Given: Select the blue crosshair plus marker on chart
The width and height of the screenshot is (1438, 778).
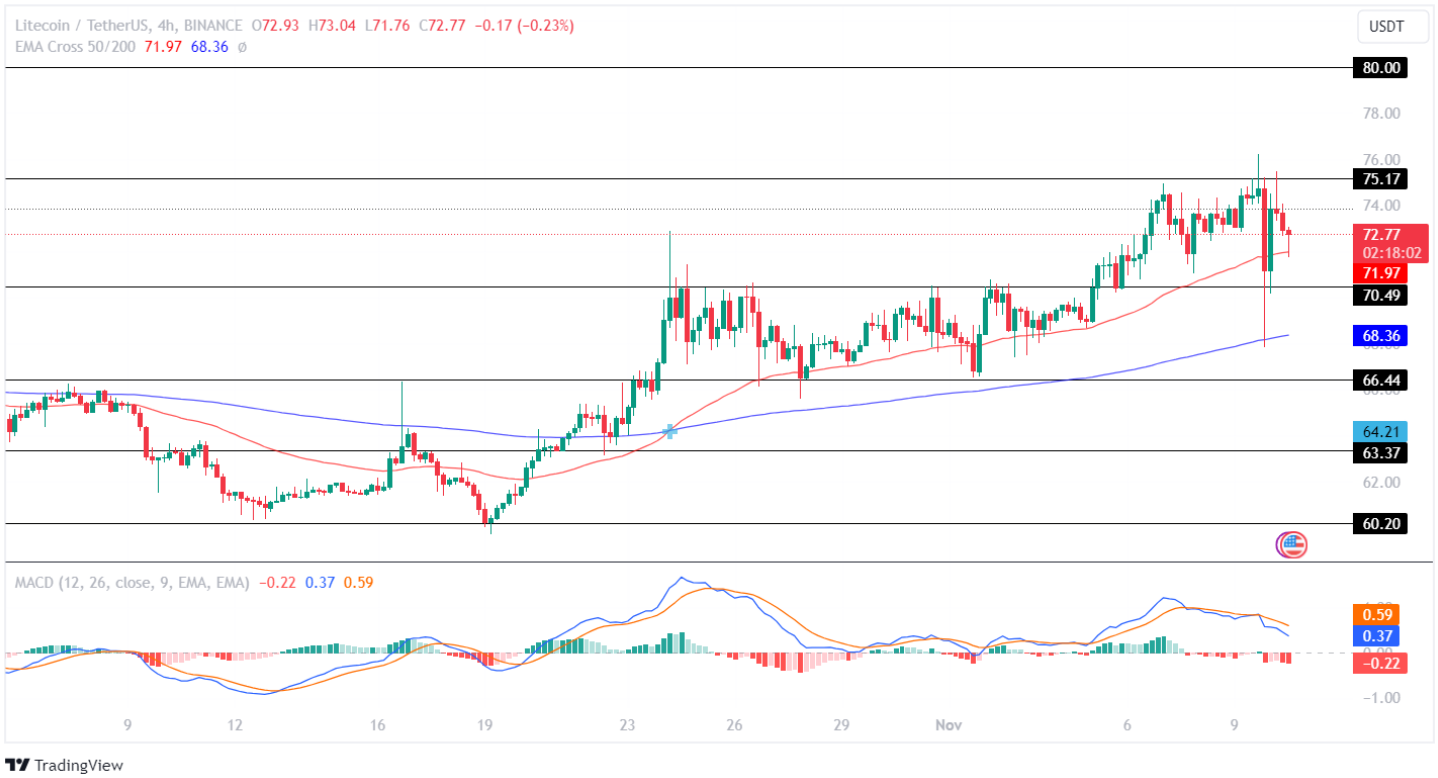Looking at the screenshot, I should (668, 432).
